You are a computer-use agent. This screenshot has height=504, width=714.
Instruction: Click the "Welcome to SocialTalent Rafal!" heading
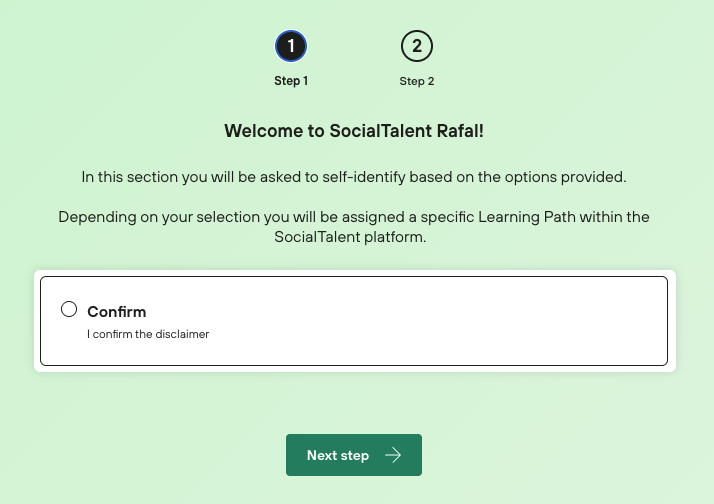tap(354, 130)
